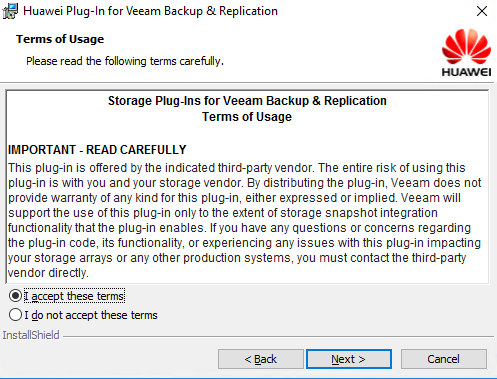497x379 pixels.
Task: Click the IMPORTANT - READ CAREFULLY heading
Action: pos(97,150)
